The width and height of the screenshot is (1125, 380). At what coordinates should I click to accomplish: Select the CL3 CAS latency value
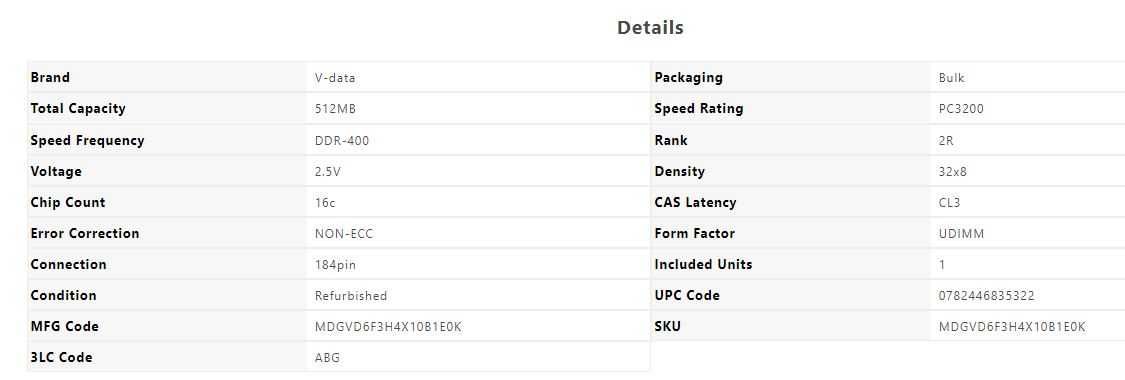(949, 203)
